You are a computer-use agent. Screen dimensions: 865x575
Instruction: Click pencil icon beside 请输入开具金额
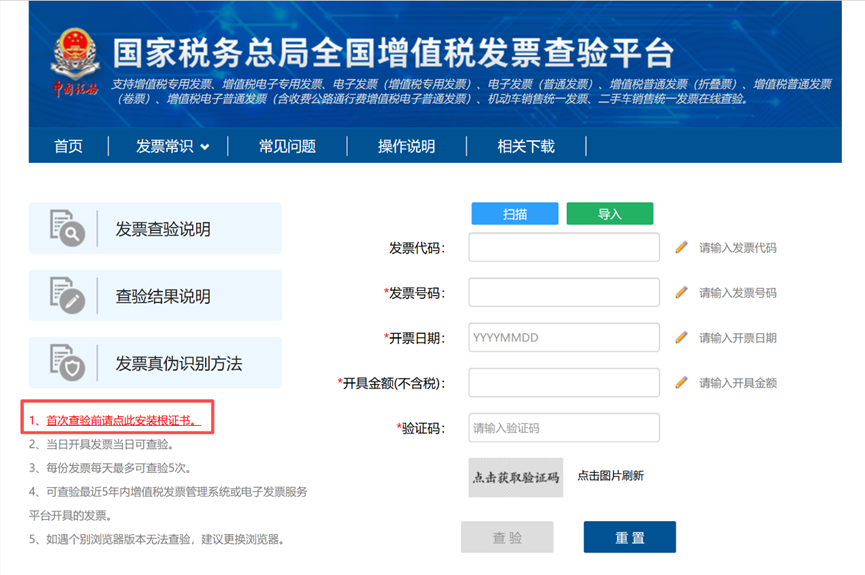click(681, 382)
